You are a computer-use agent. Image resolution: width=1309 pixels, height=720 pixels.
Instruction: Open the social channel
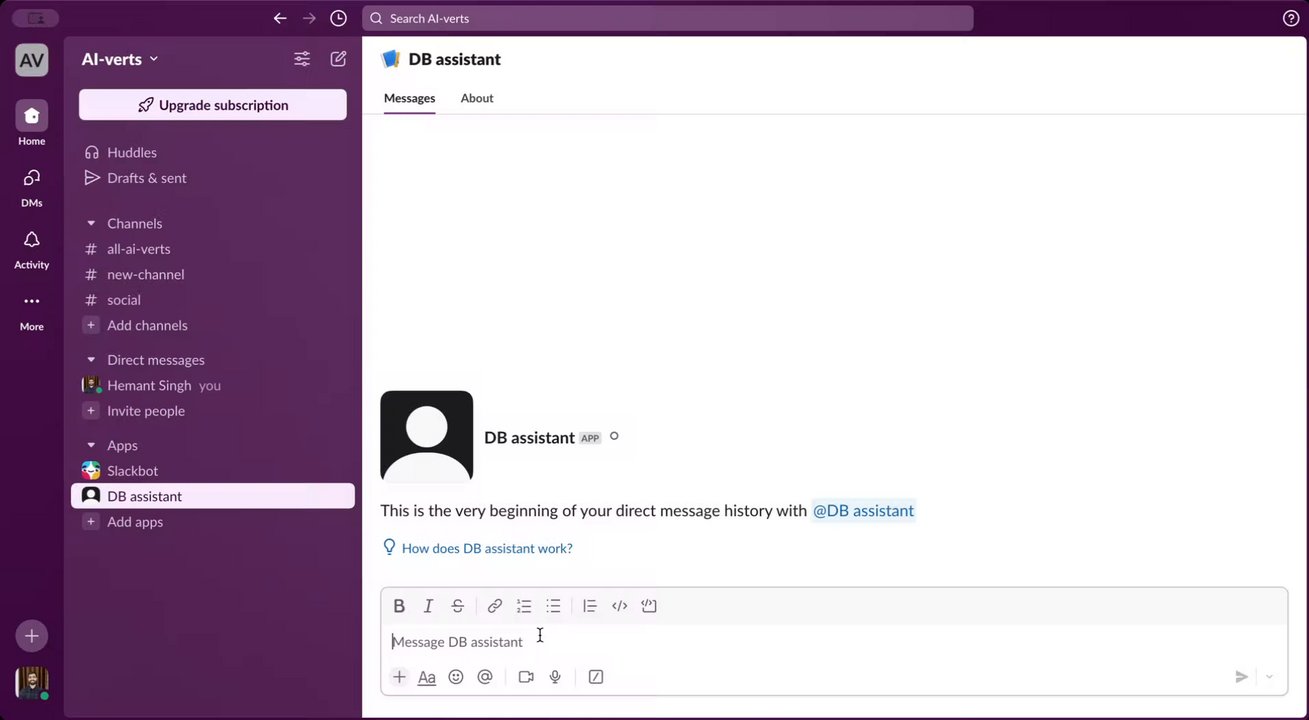tap(213, 300)
